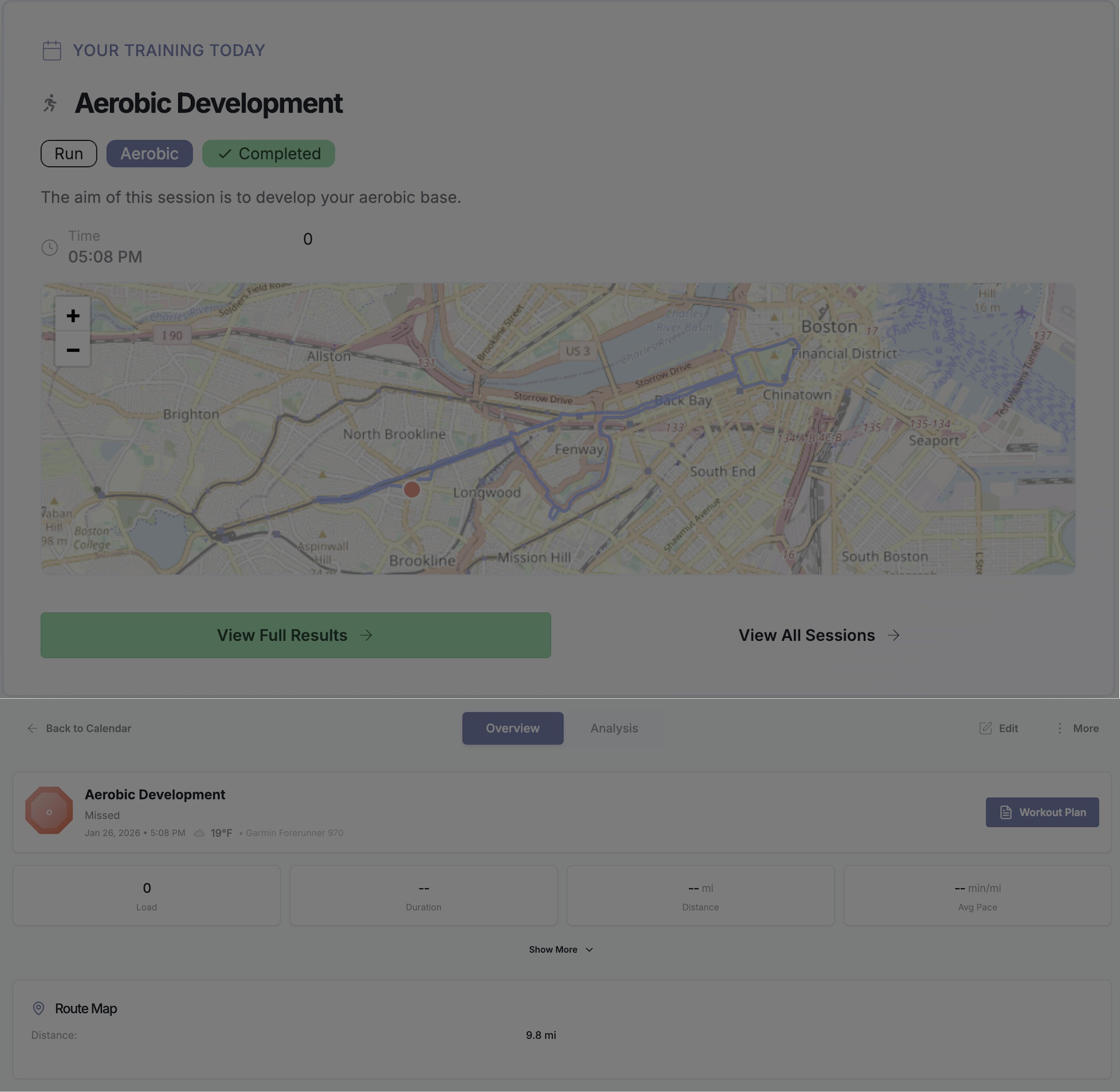Click the red start marker on map
1120x1092 pixels.
(412, 489)
